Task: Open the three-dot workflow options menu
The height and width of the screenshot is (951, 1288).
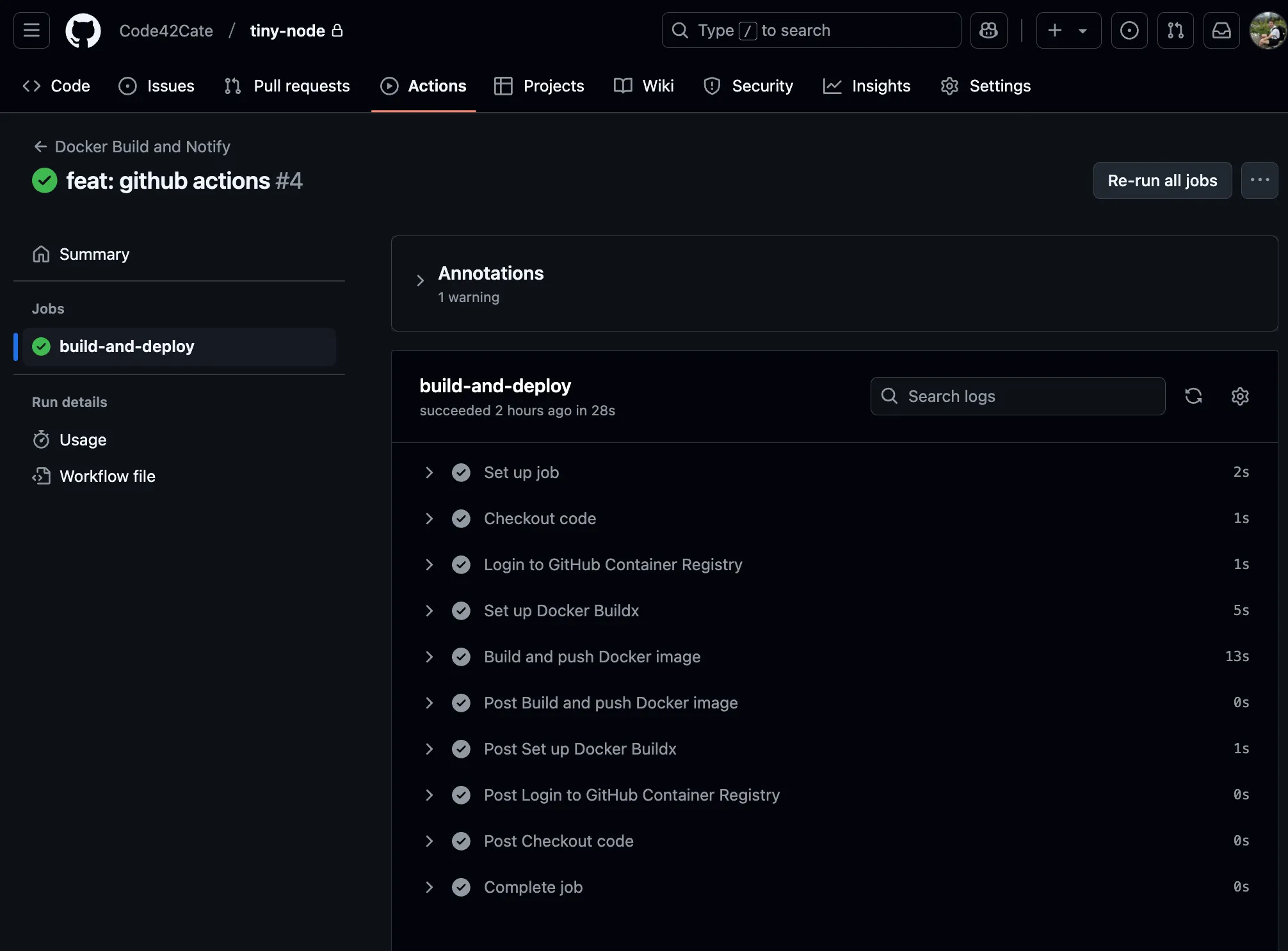Action: click(x=1259, y=180)
